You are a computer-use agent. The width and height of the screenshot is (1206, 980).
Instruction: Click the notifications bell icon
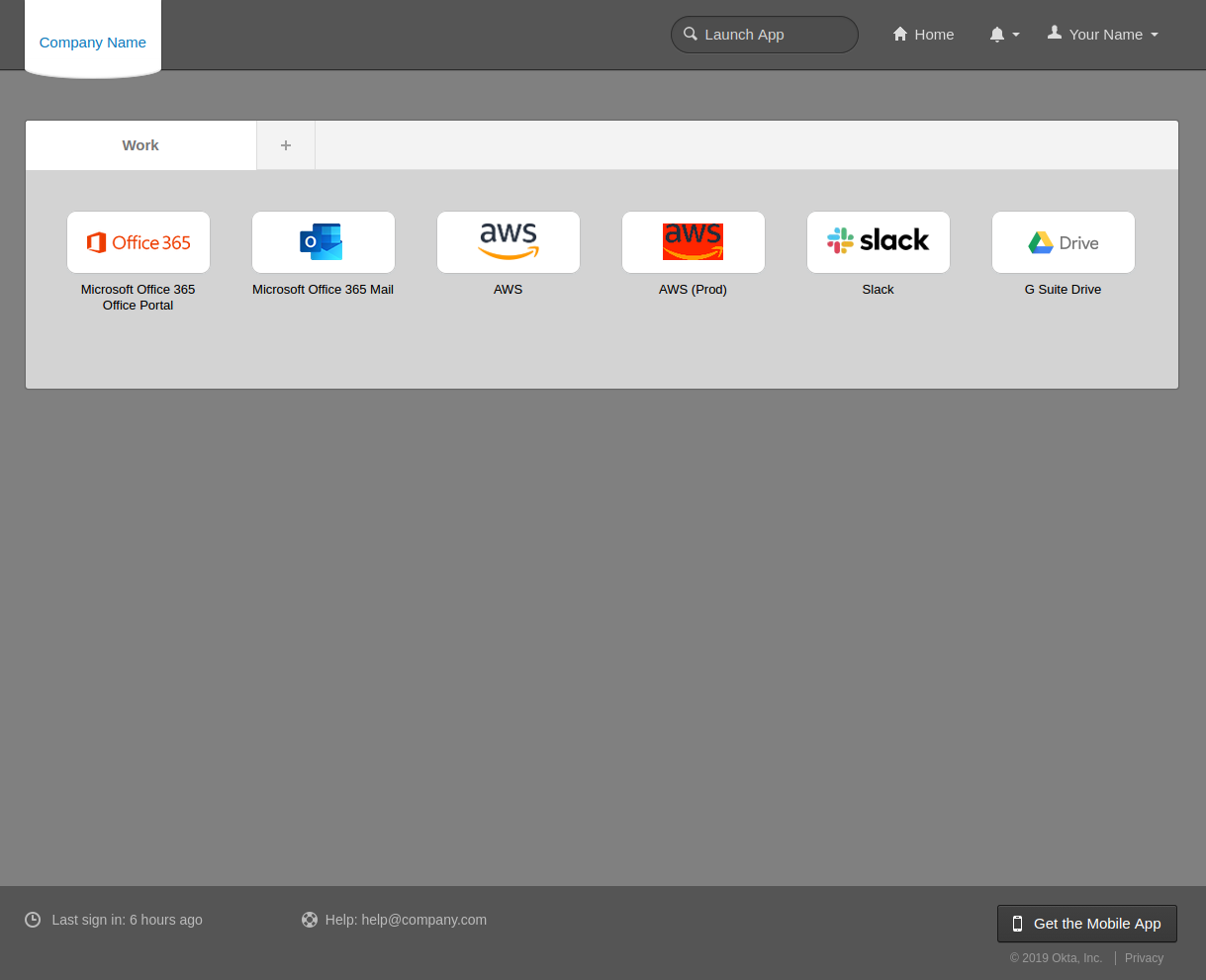pyautogui.click(x=997, y=35)
